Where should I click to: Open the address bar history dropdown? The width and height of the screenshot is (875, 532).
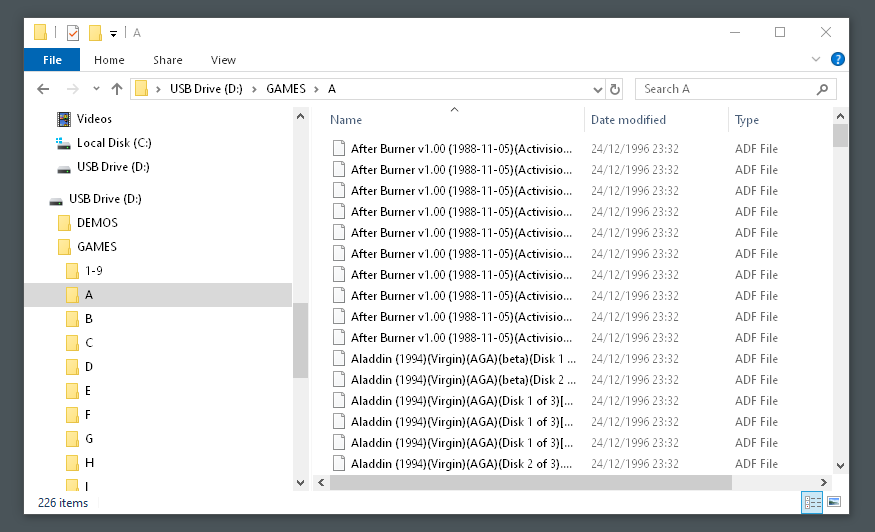(x=597, y=89)
